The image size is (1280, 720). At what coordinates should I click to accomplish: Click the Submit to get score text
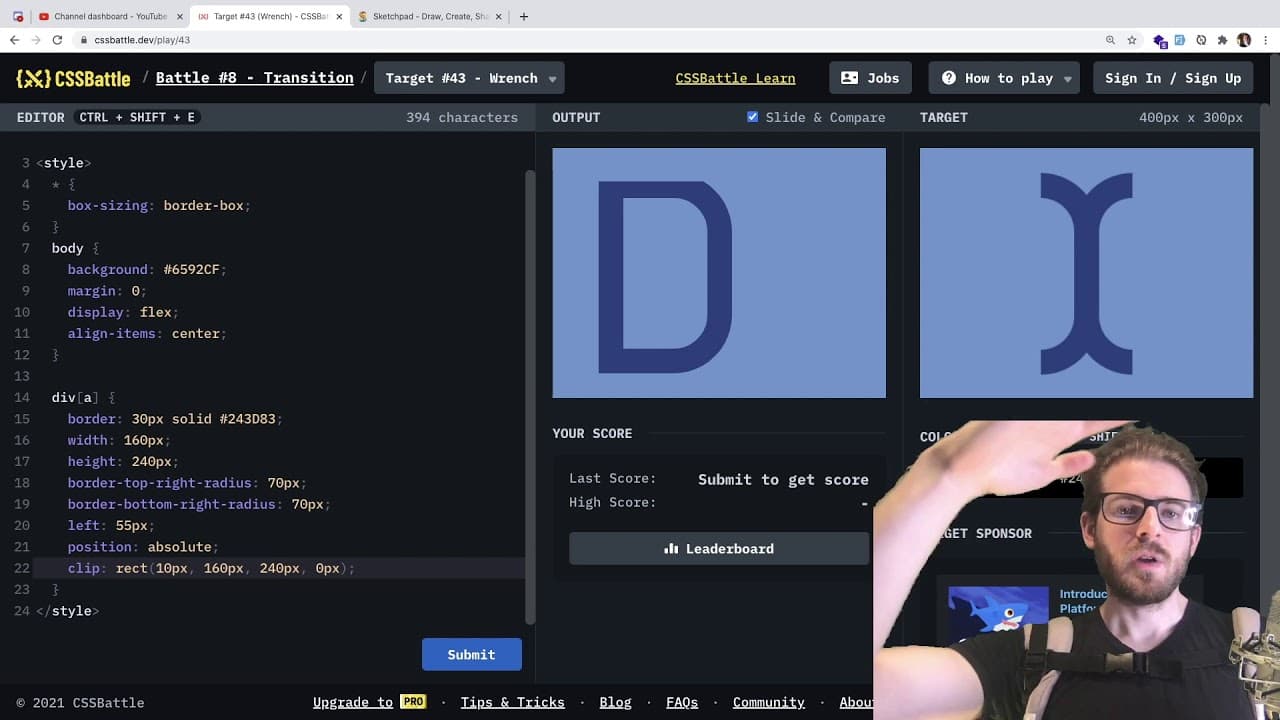(x=783, y=479)
